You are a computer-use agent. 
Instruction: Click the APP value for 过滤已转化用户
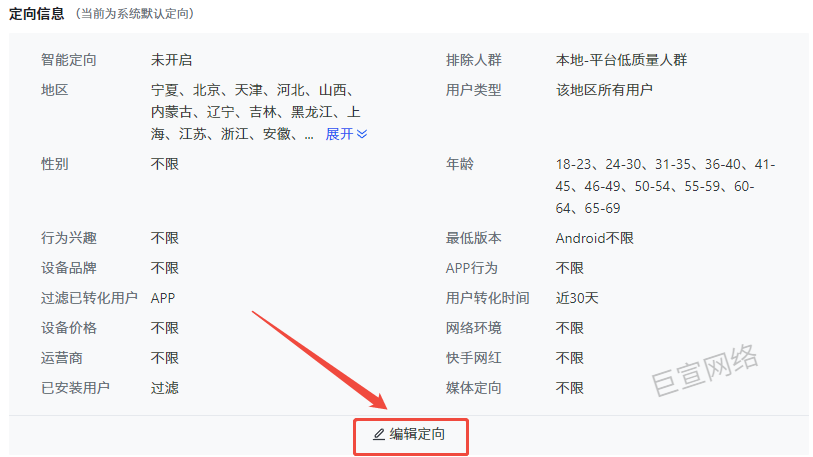(163, 298)
